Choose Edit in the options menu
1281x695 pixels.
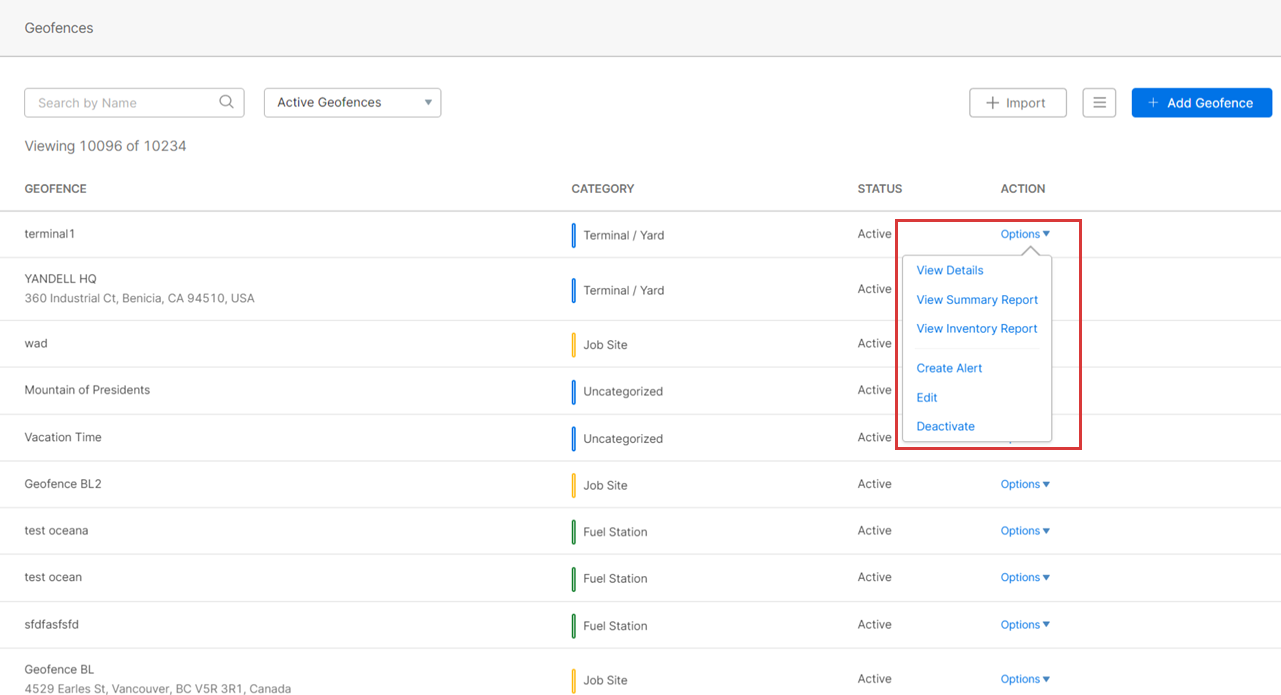click(927, 398)
